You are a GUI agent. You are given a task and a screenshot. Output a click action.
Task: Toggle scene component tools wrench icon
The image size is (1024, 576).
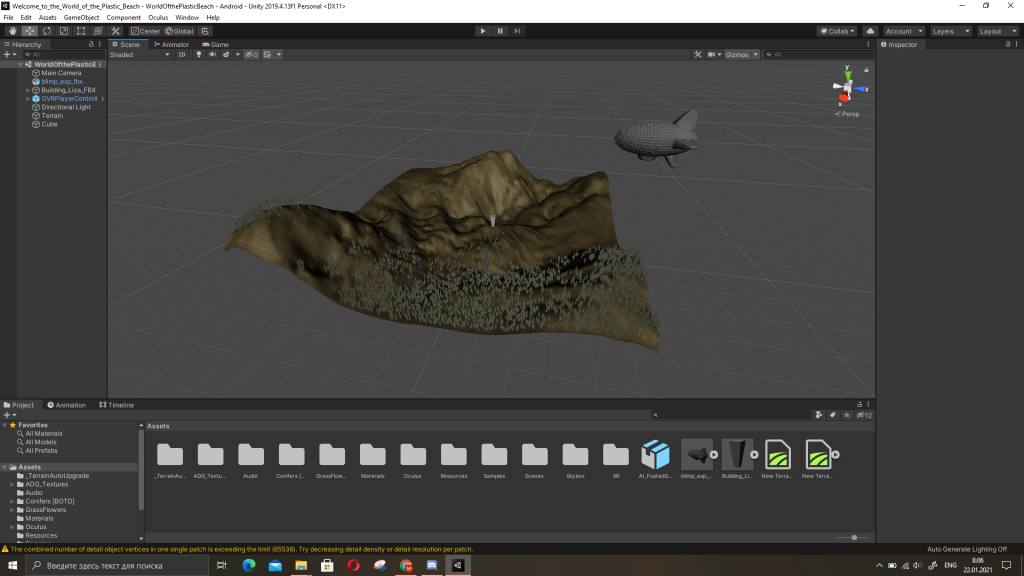[697, 54]
